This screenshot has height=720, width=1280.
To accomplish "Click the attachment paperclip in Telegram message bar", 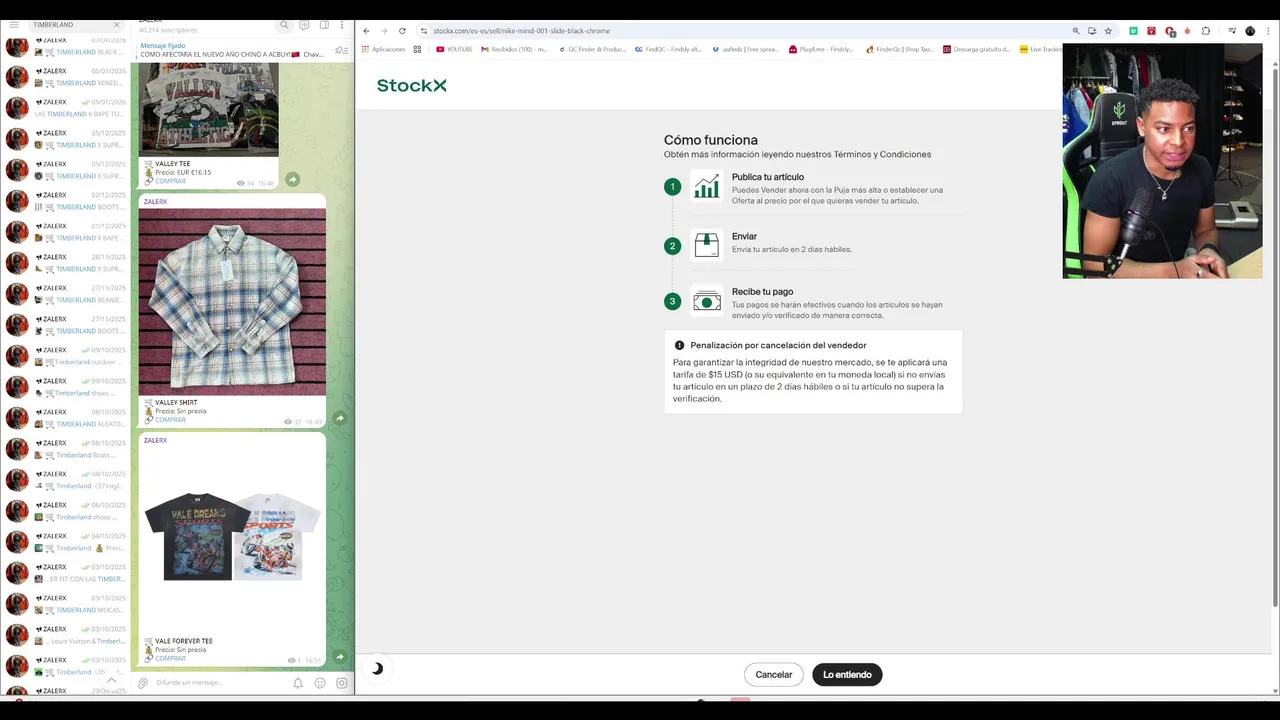I will click(x=143, y=683).
